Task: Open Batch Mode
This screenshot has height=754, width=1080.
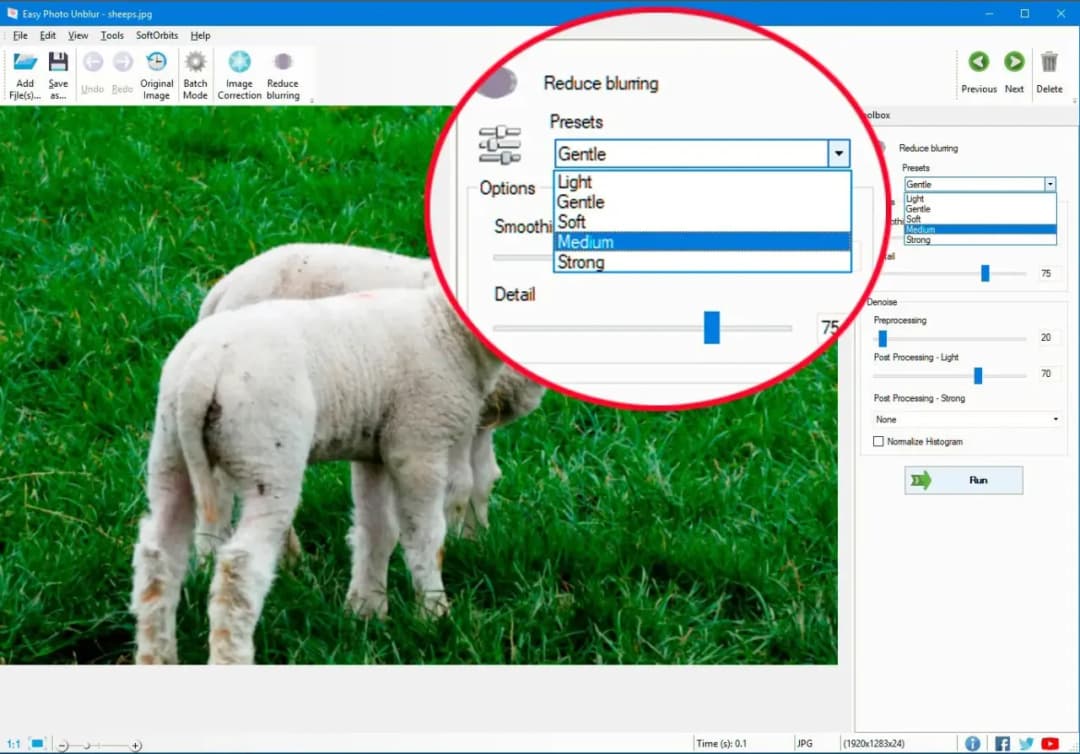Action: coord(195,74)
